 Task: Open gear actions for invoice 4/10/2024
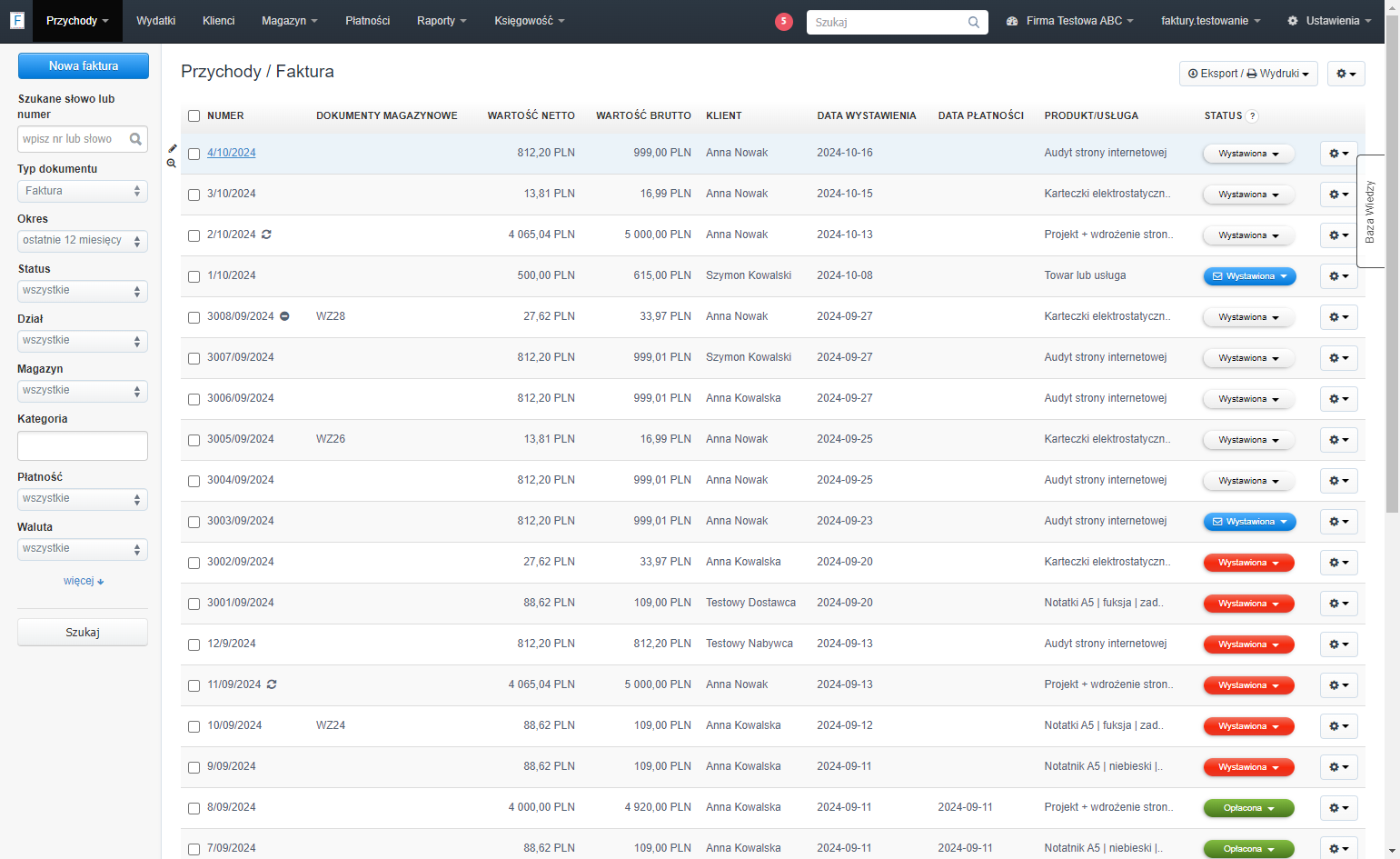(1338, 154)
